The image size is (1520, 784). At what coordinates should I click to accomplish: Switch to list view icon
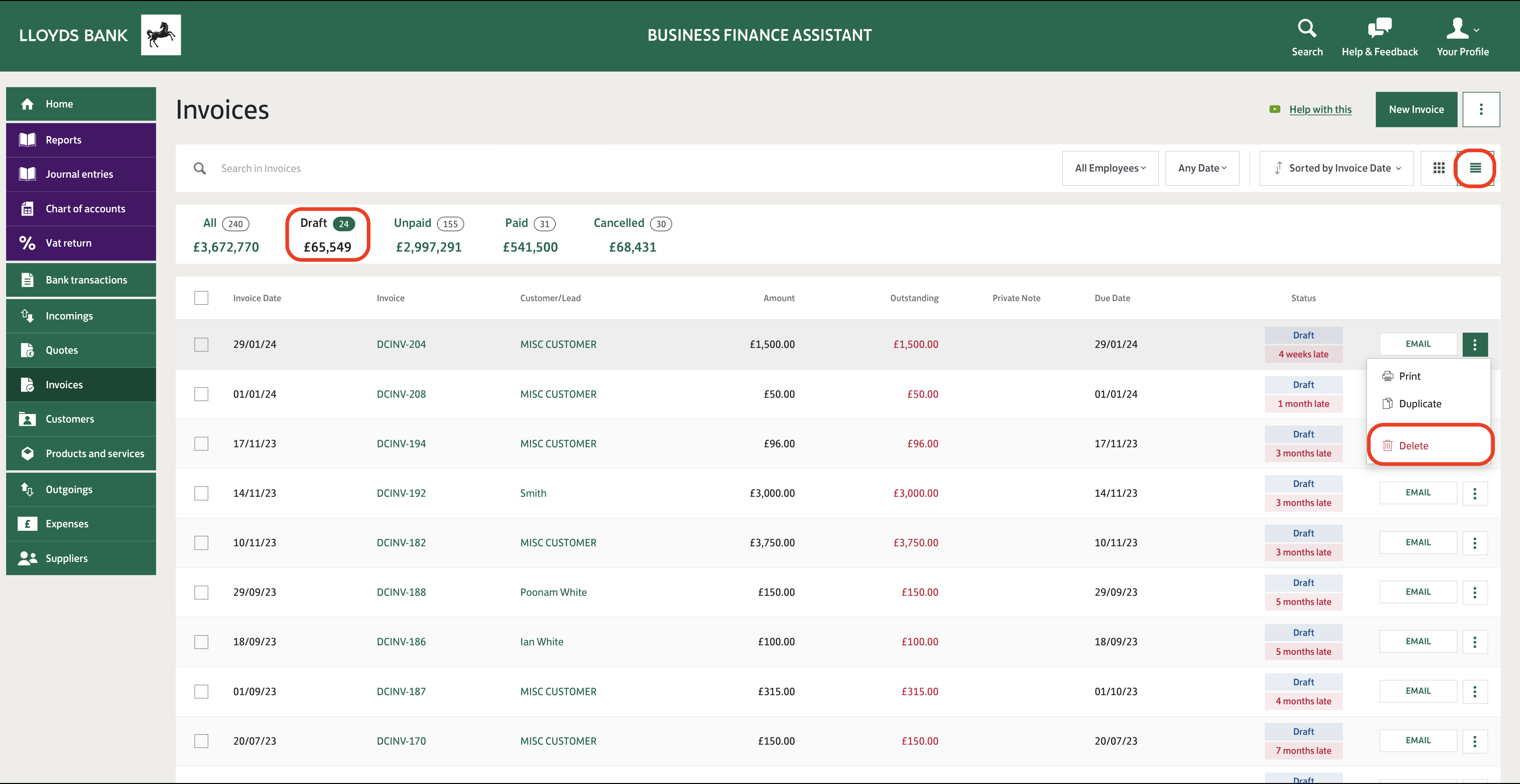[x=1475, y=168]
